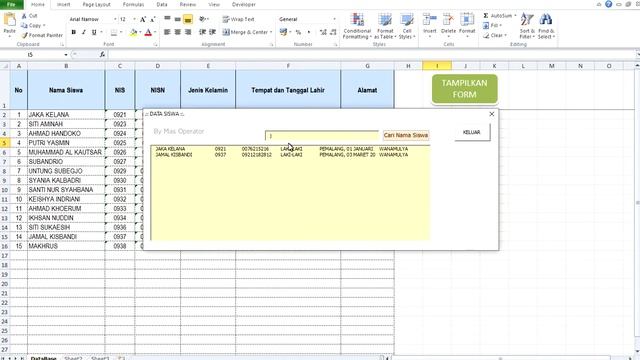Click the Accounting Number Format icon

click(283, 32)
